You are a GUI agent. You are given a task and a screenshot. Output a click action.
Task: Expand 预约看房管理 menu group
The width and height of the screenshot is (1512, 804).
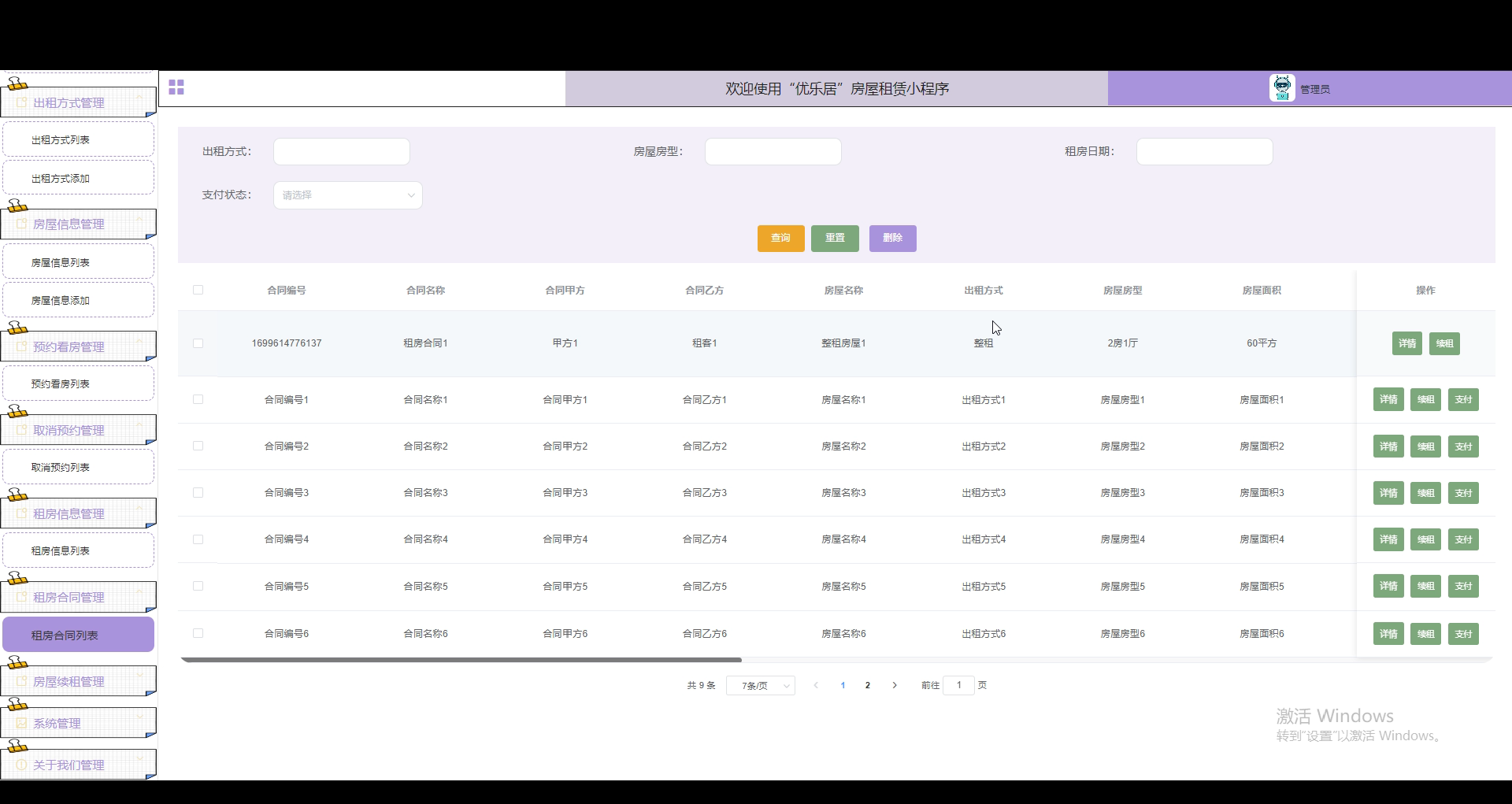tap(79, 347)
